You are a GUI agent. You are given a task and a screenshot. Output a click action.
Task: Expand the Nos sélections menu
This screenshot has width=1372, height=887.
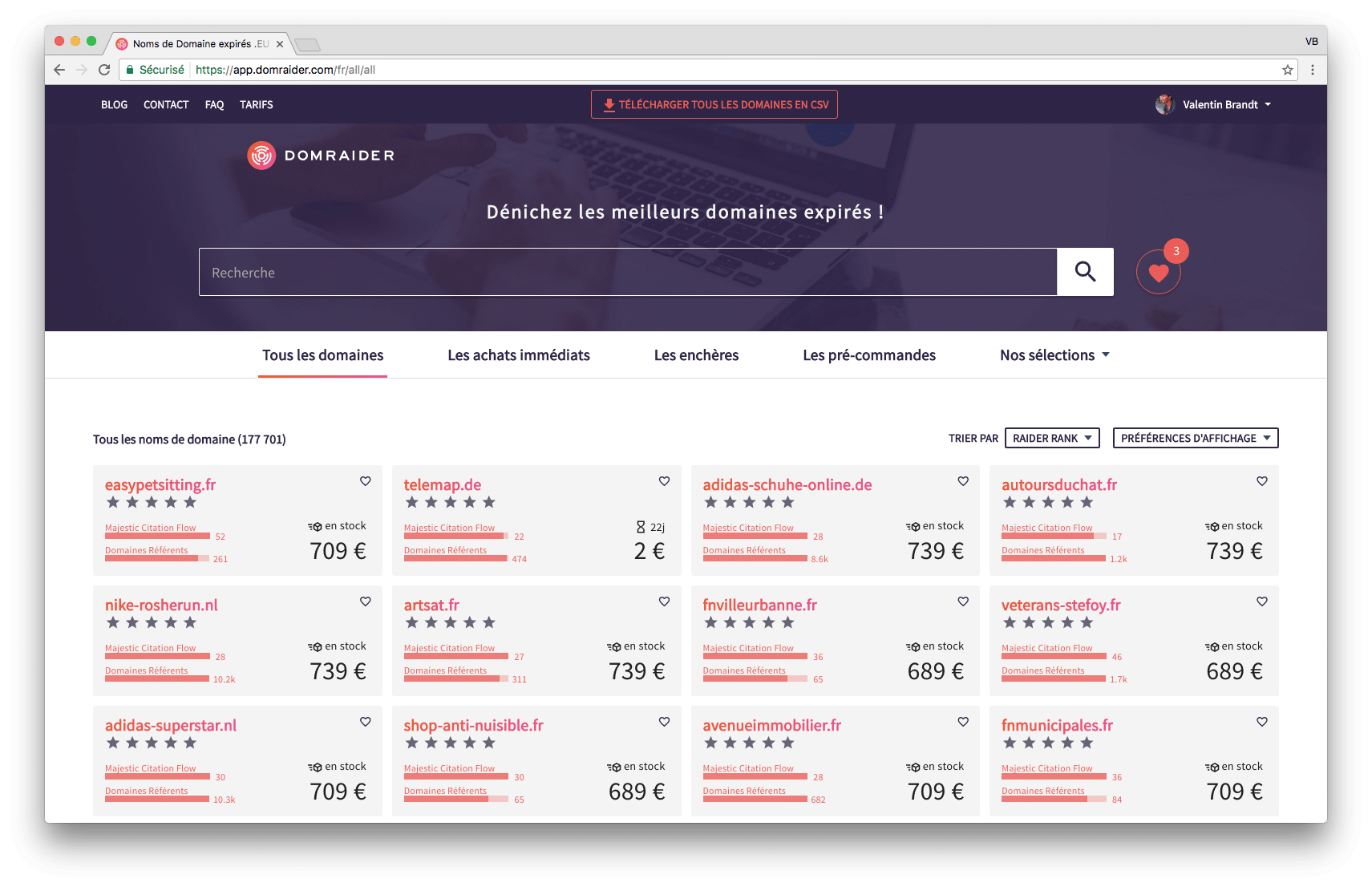pyautogui.click(x=1054, y=355)
